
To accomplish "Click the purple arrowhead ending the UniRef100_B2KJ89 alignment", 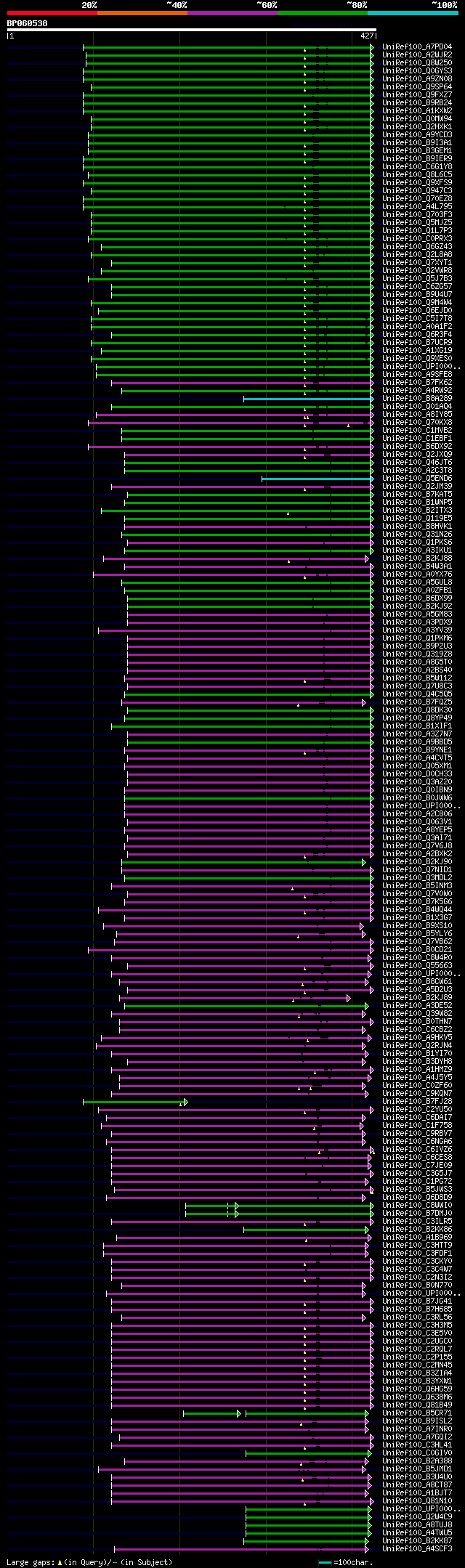I will point(349,998).
